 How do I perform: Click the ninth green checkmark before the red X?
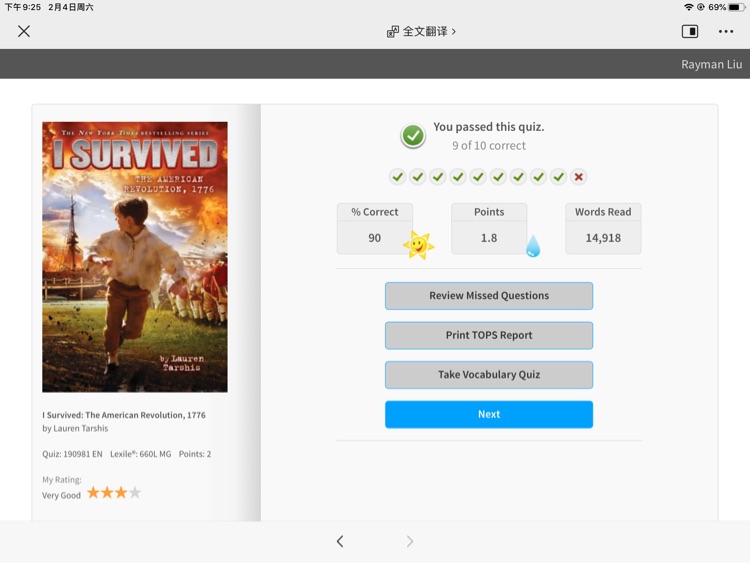(x=558, y=177)
